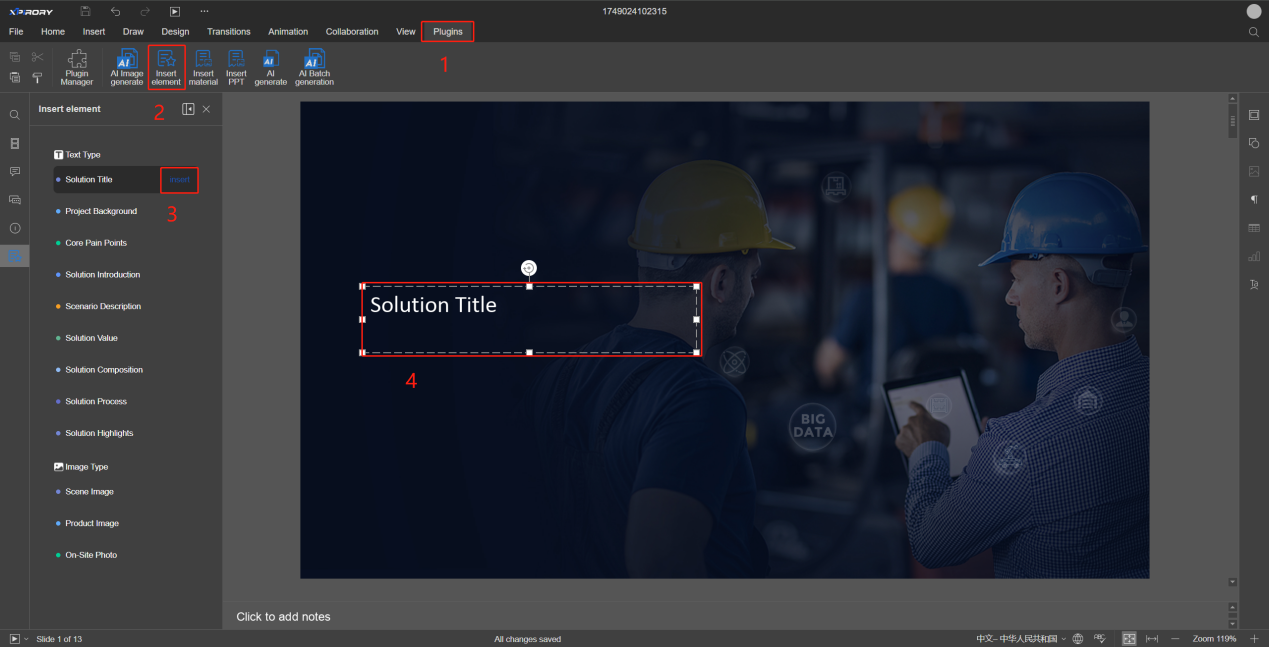Screen dimensions: 1269x647
Task: Click the Insert PPT plugin icon
Action: tap(236, 67)
